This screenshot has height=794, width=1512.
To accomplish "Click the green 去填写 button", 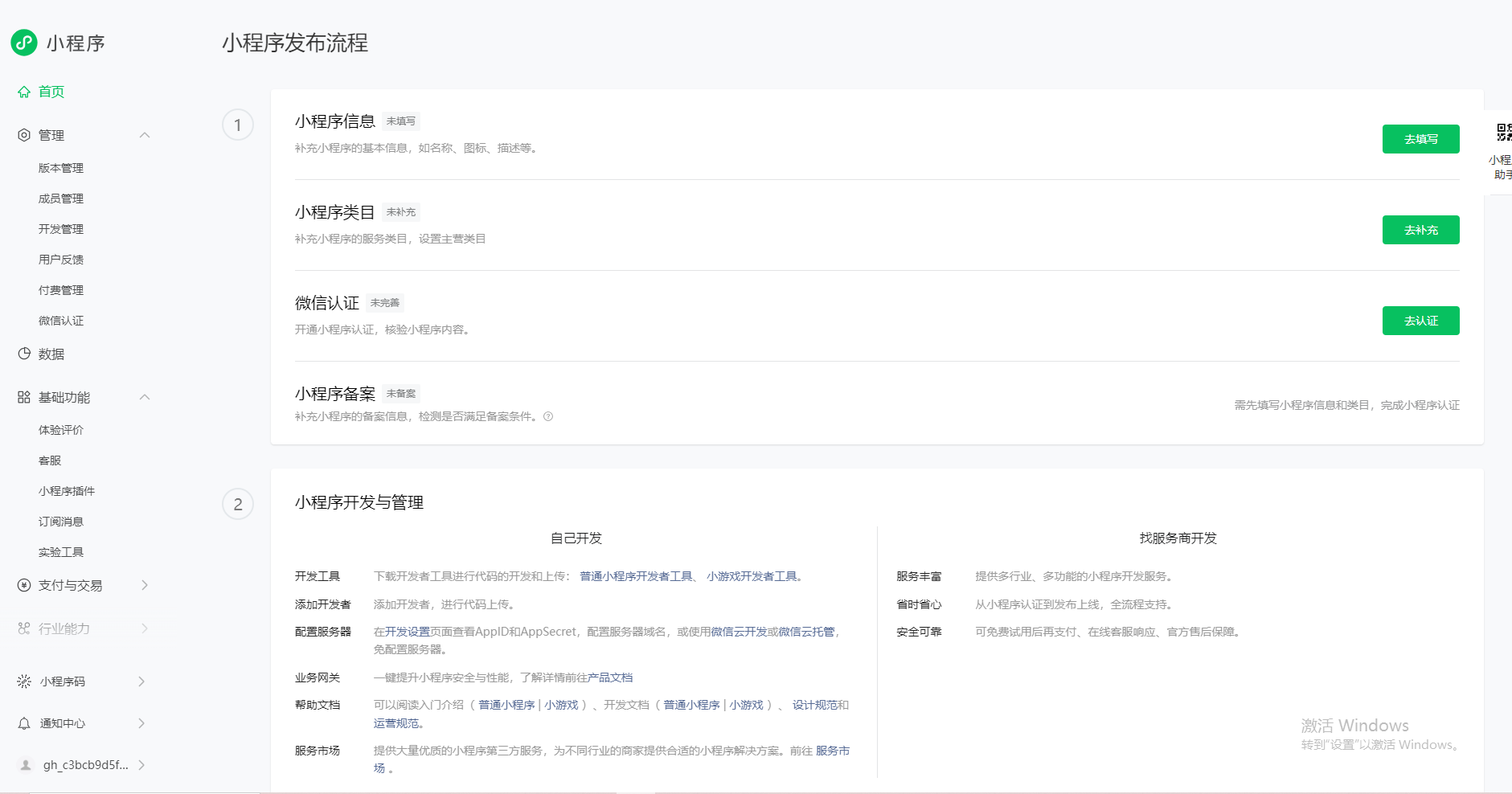I will pyautogui.click(x=1420, y=139).
